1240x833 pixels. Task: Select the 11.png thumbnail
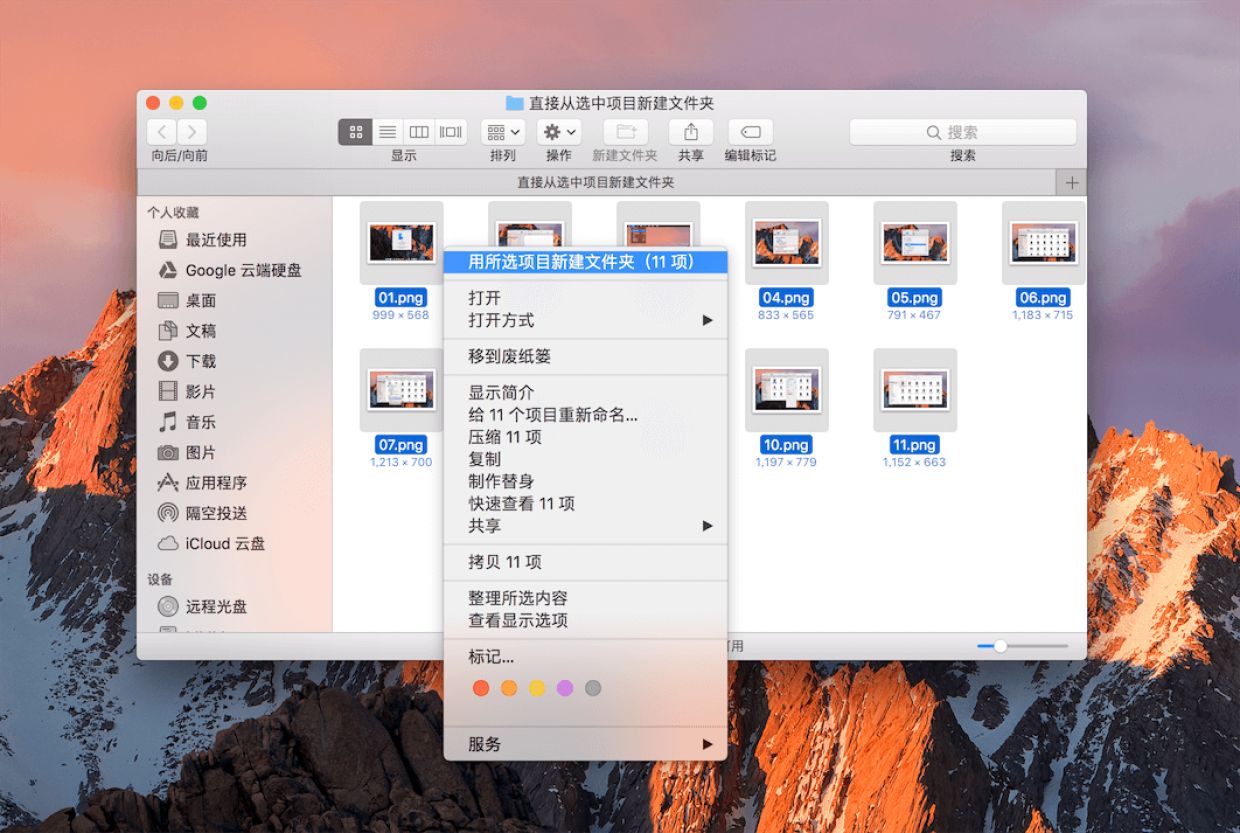(915, 390)
